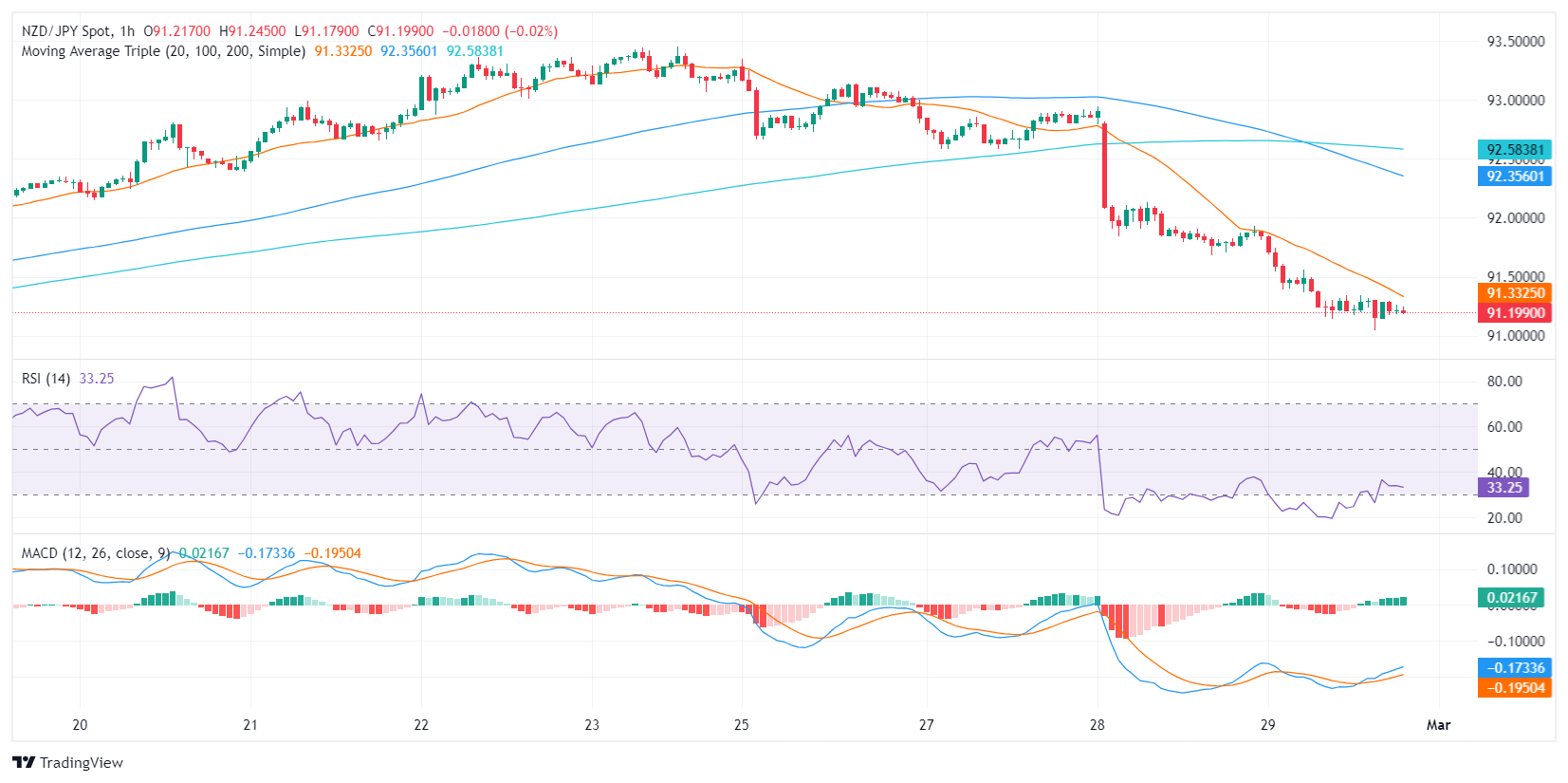Click the red 91.19900 current price tag
This screenshot has height=783, width=1568.
pos(1515,312)
